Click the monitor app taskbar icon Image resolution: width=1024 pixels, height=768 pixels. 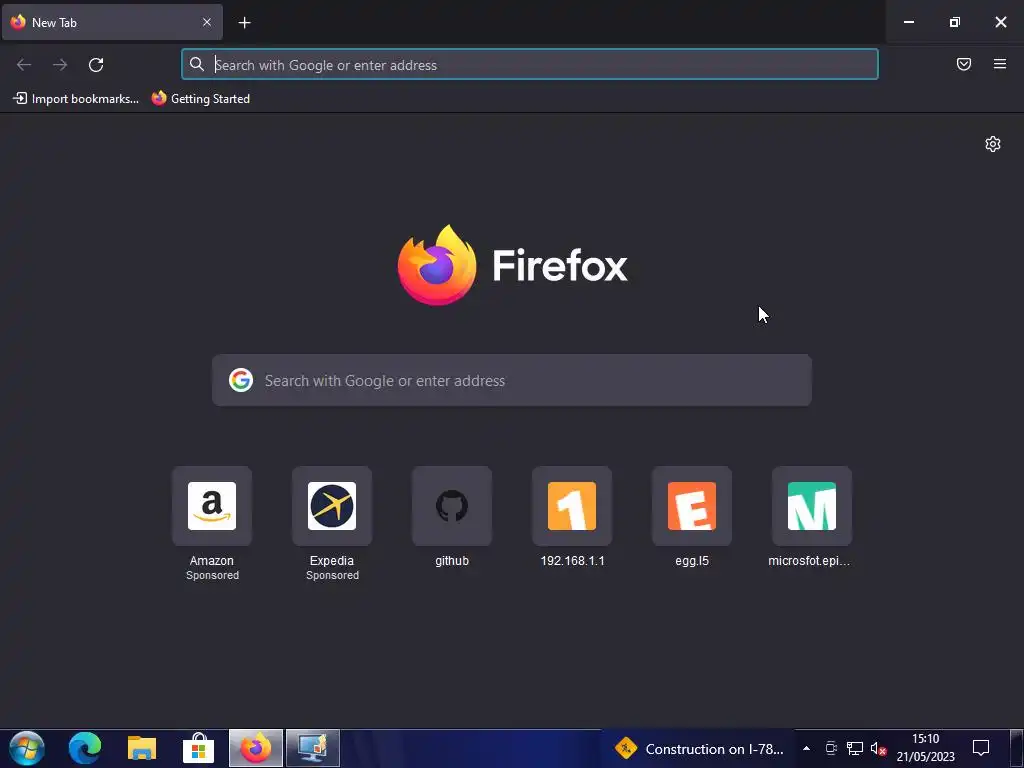(313, 748)
